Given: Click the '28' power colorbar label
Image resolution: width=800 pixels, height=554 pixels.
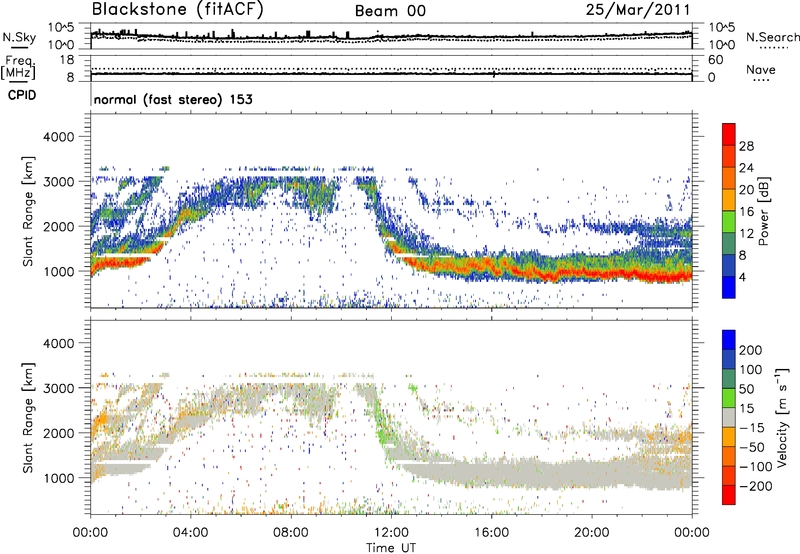Looking at the screenshot, I should click(x=746, y=146).
